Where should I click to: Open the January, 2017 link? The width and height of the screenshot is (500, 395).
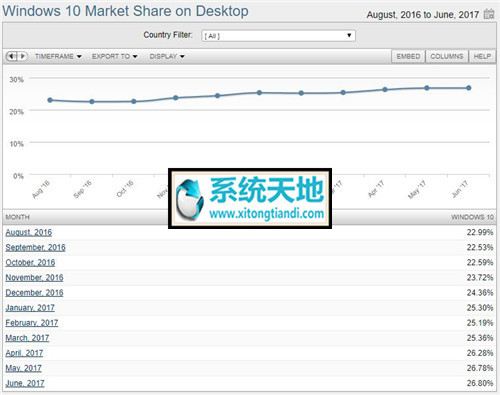pyautogui.click(x=30, y=308)
